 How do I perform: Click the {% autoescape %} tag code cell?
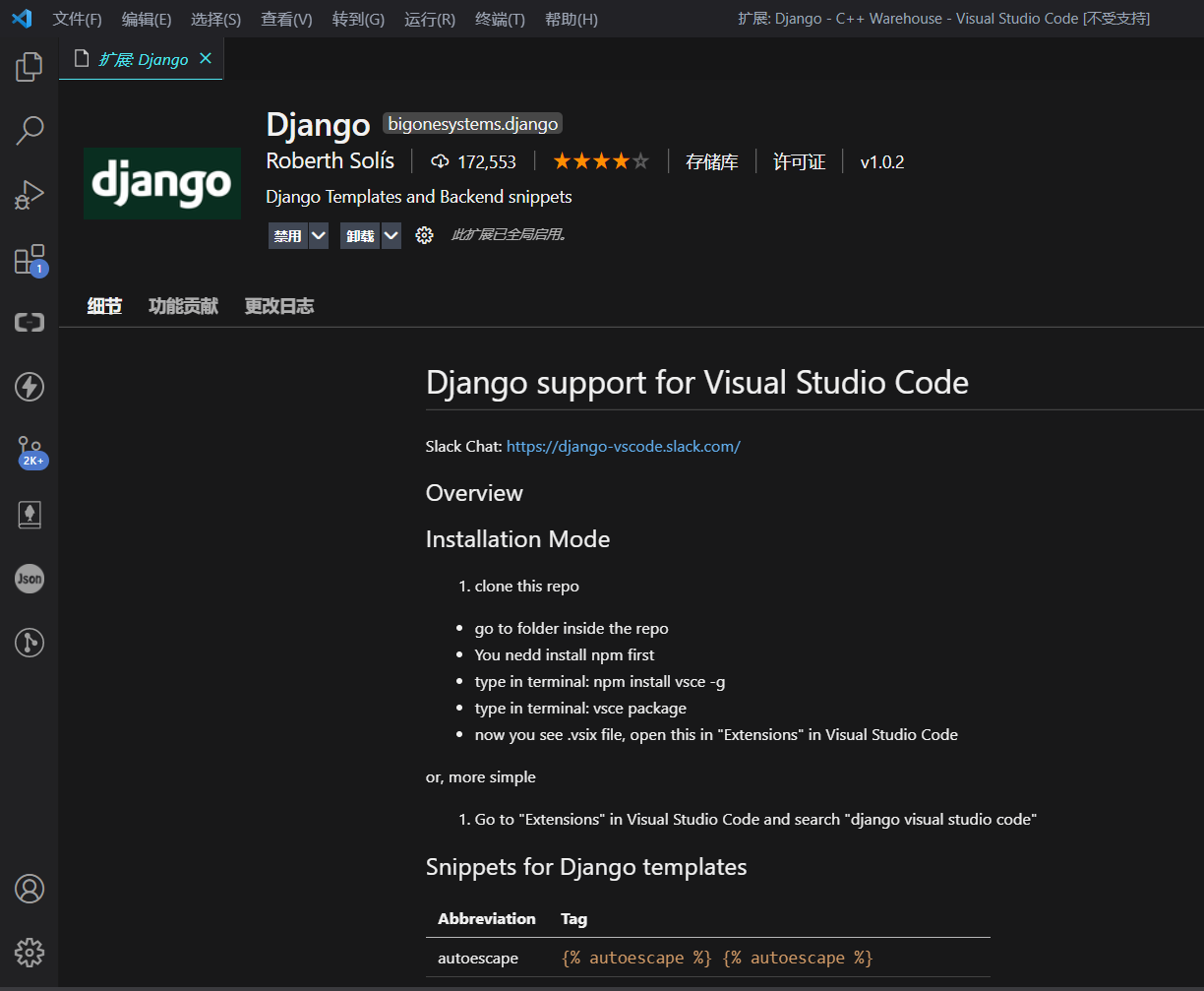click(x=717, y=958)
